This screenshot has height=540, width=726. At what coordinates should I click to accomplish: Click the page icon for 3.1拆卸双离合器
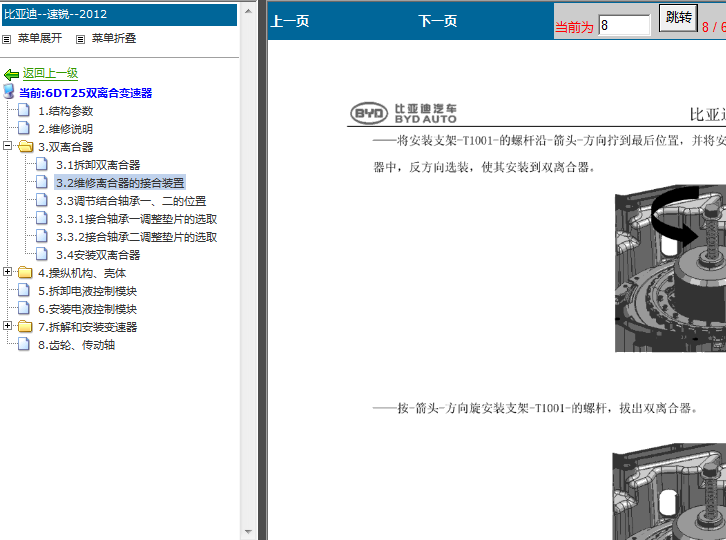[42, 164]
